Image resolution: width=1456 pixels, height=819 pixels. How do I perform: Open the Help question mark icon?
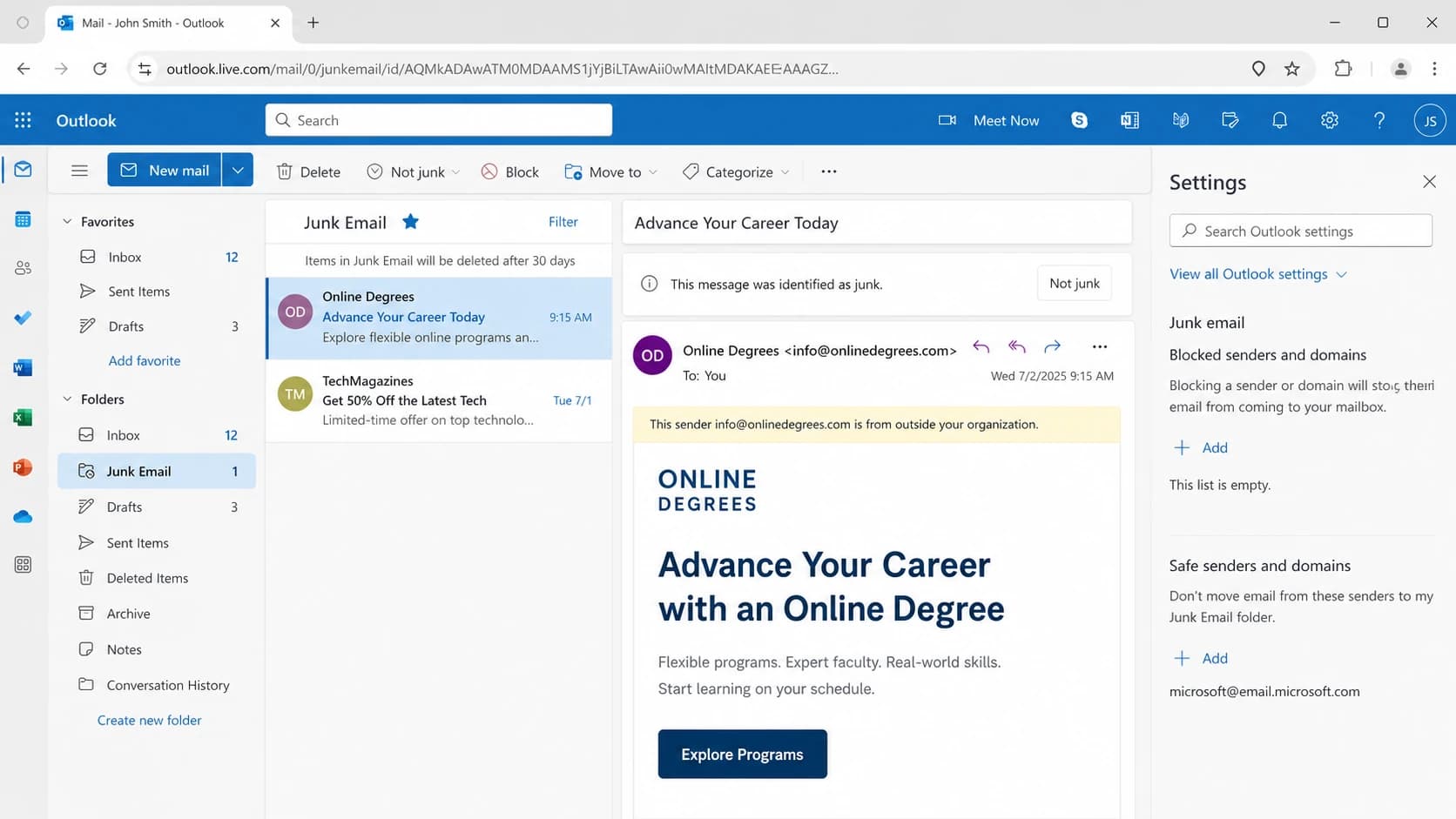pos(1379,120)
